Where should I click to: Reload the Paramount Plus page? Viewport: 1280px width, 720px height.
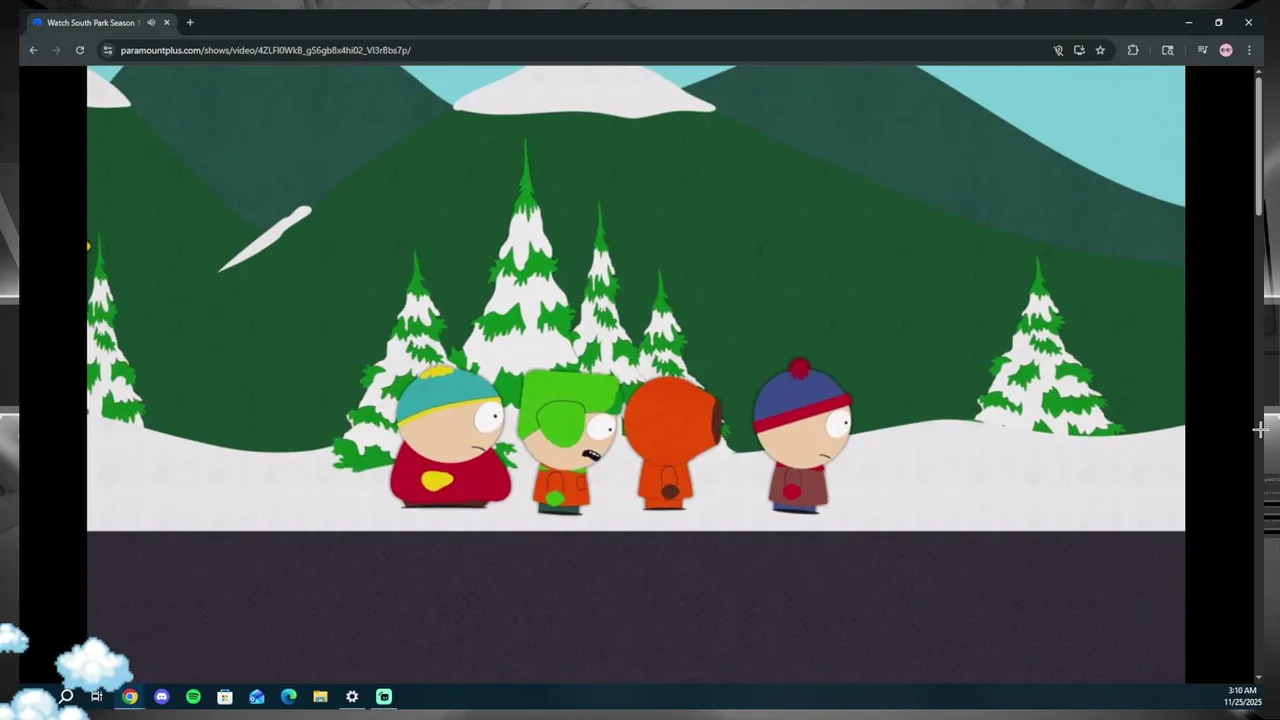(x=80, y=50)
